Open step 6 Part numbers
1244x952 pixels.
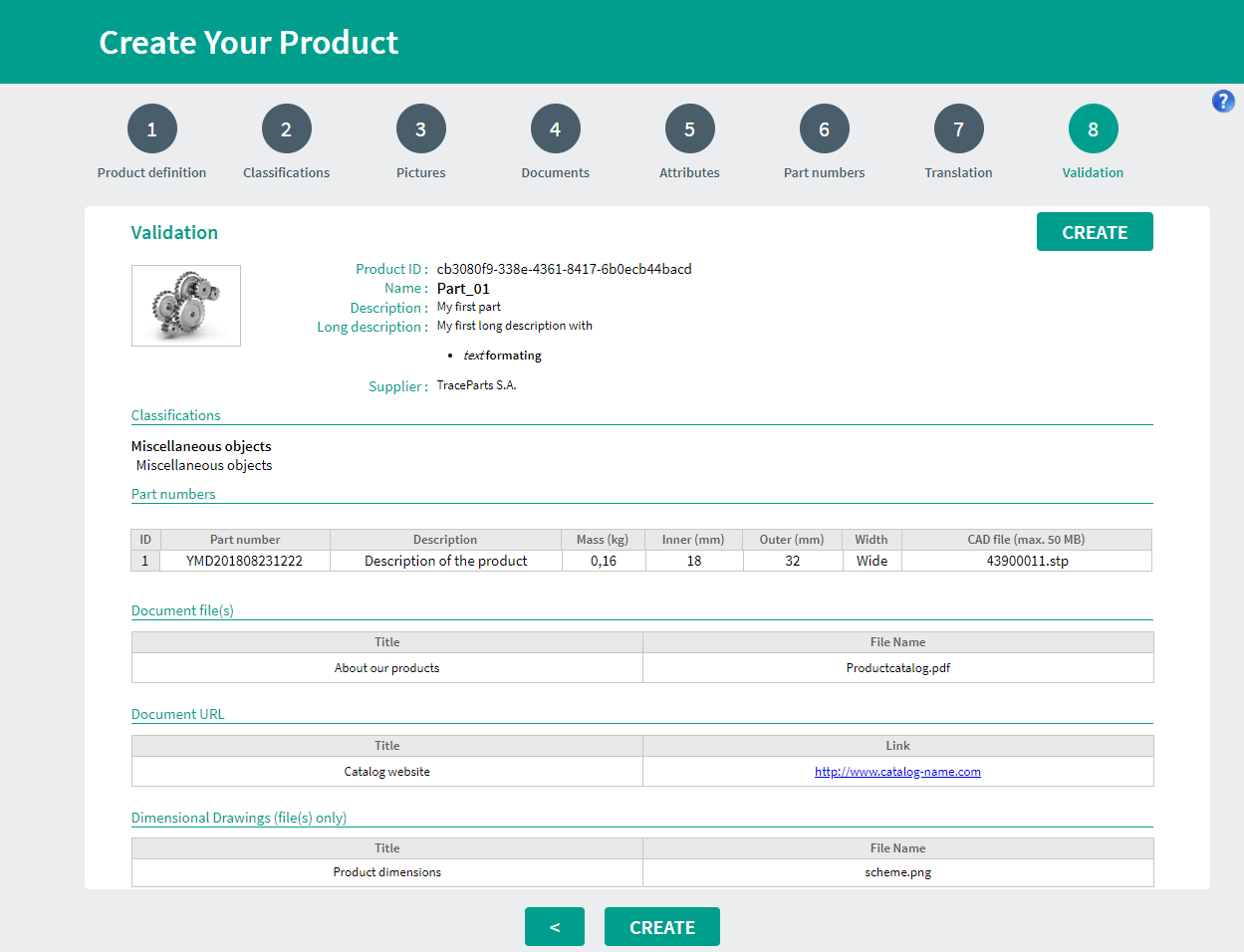coord(824,129)
